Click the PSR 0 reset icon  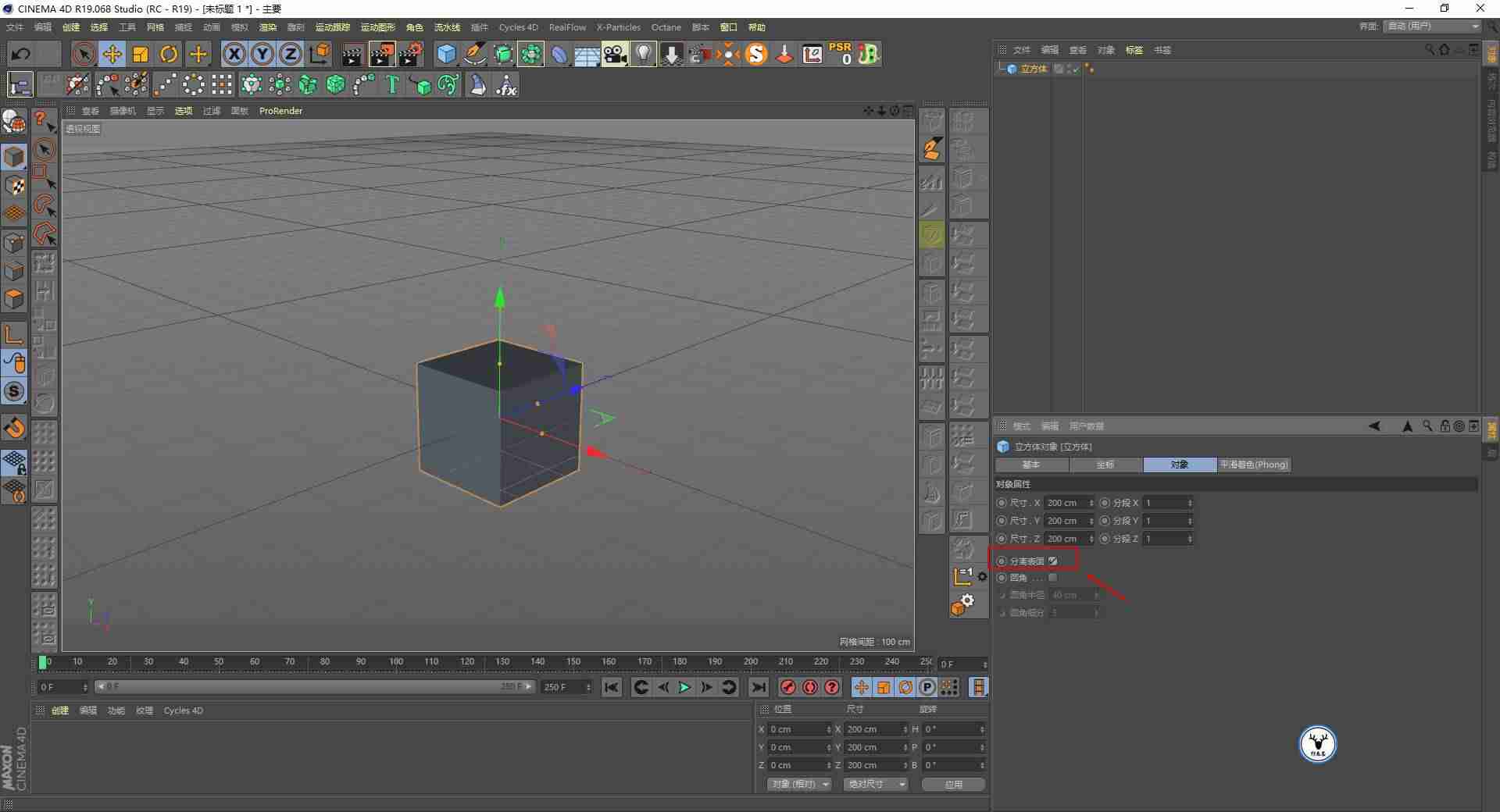(841, 54)
